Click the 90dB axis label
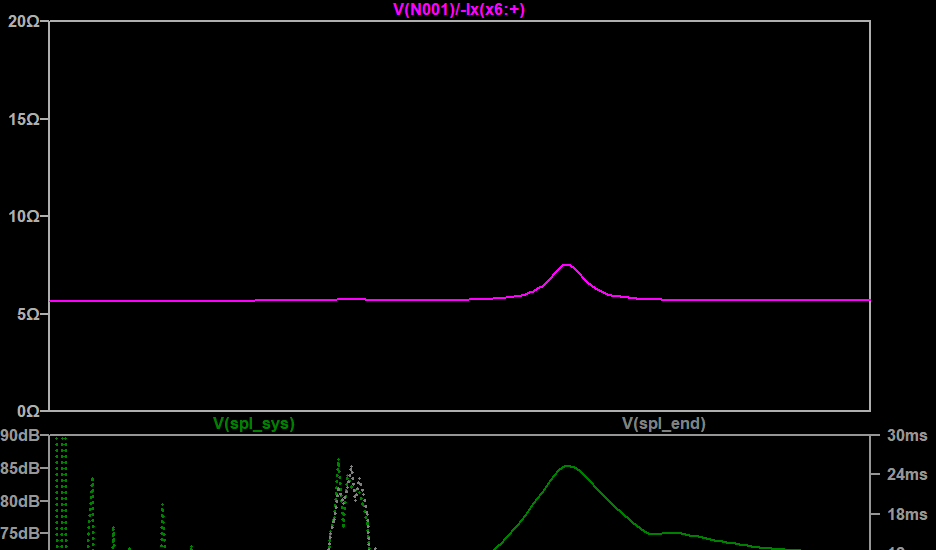Image resolution: width=936 pixels, height=550 pixels. click(x=20, y=436)
